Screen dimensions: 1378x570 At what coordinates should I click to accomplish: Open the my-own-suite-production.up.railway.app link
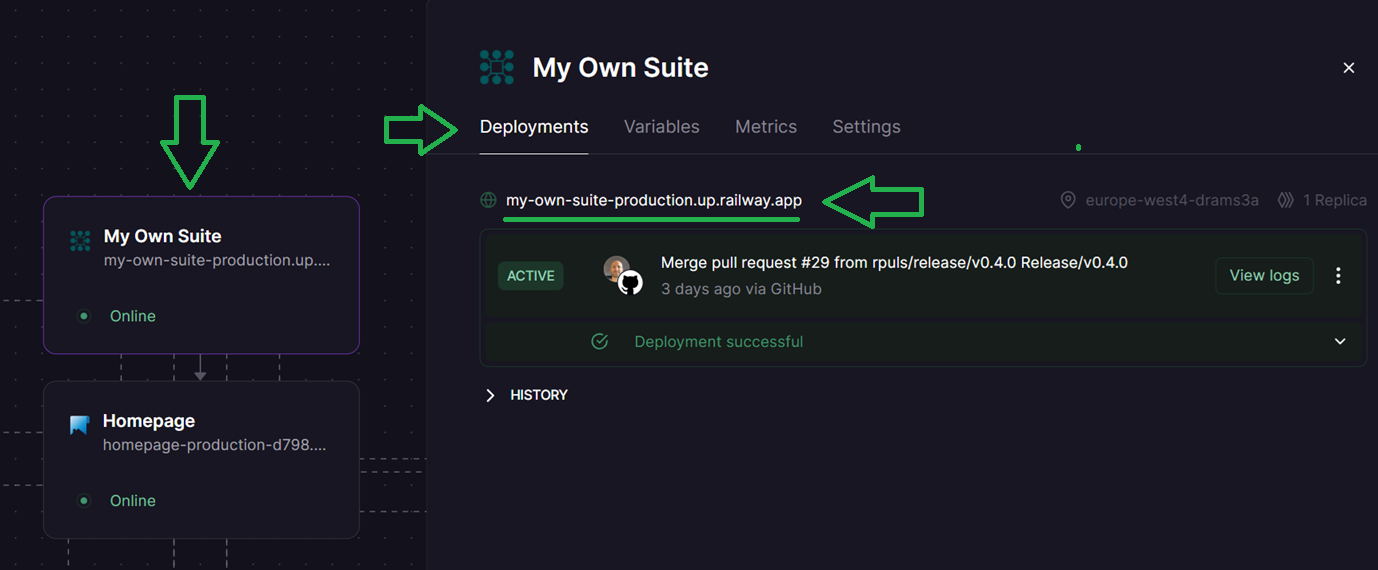653,200
